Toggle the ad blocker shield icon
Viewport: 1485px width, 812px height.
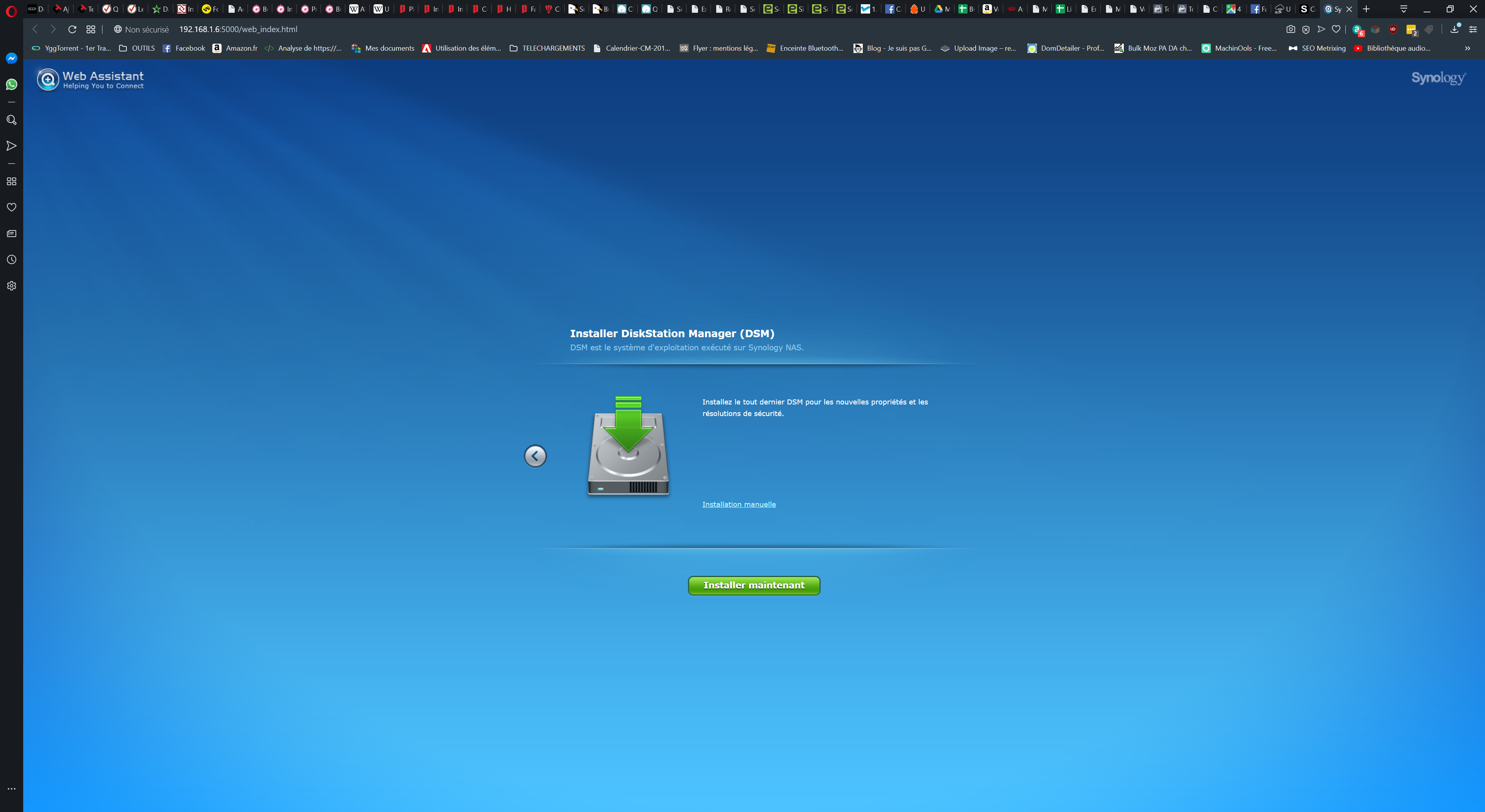(x=1306, y=29)
